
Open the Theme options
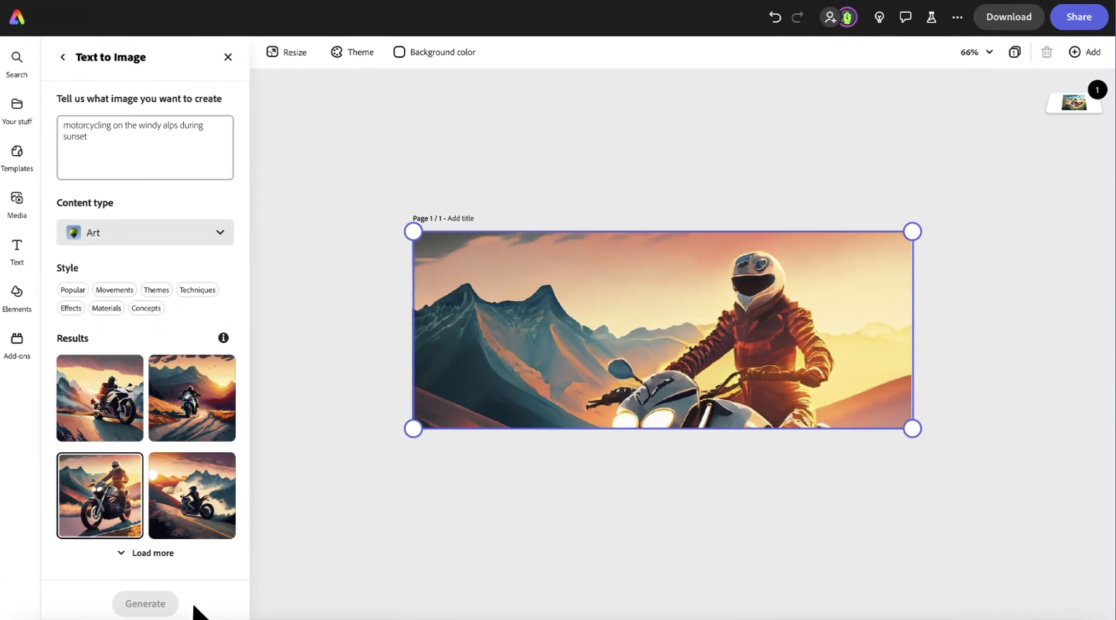(352, 52)
